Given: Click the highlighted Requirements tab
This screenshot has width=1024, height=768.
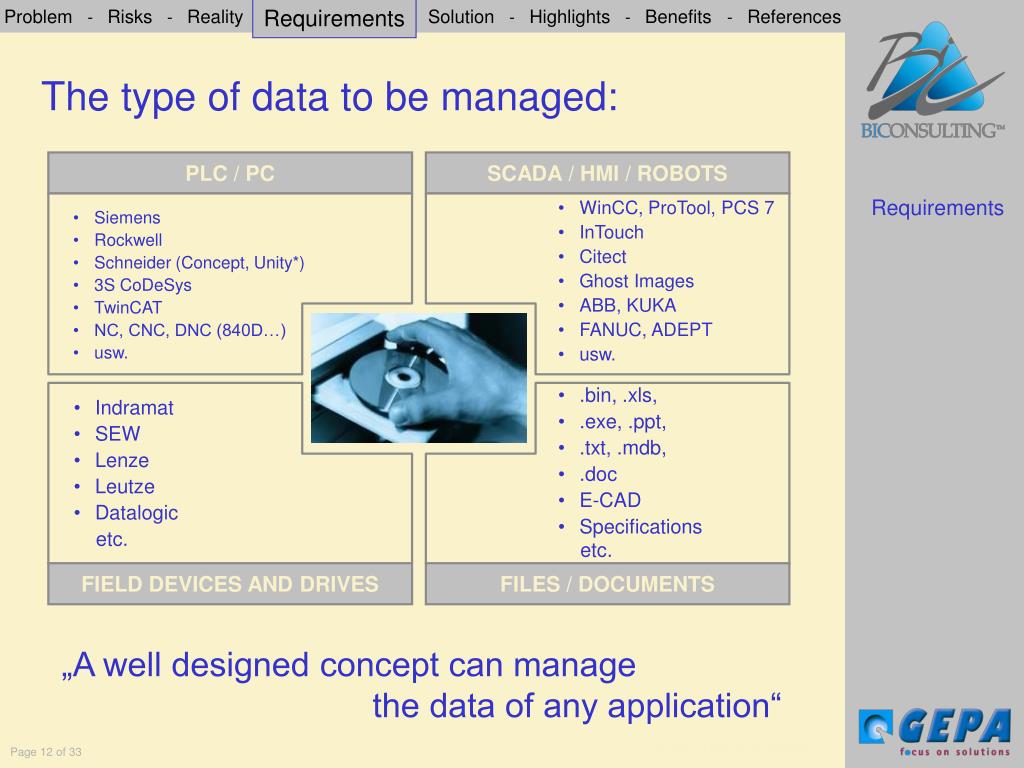Looking at the screenshot, I should tap(334, 19).
